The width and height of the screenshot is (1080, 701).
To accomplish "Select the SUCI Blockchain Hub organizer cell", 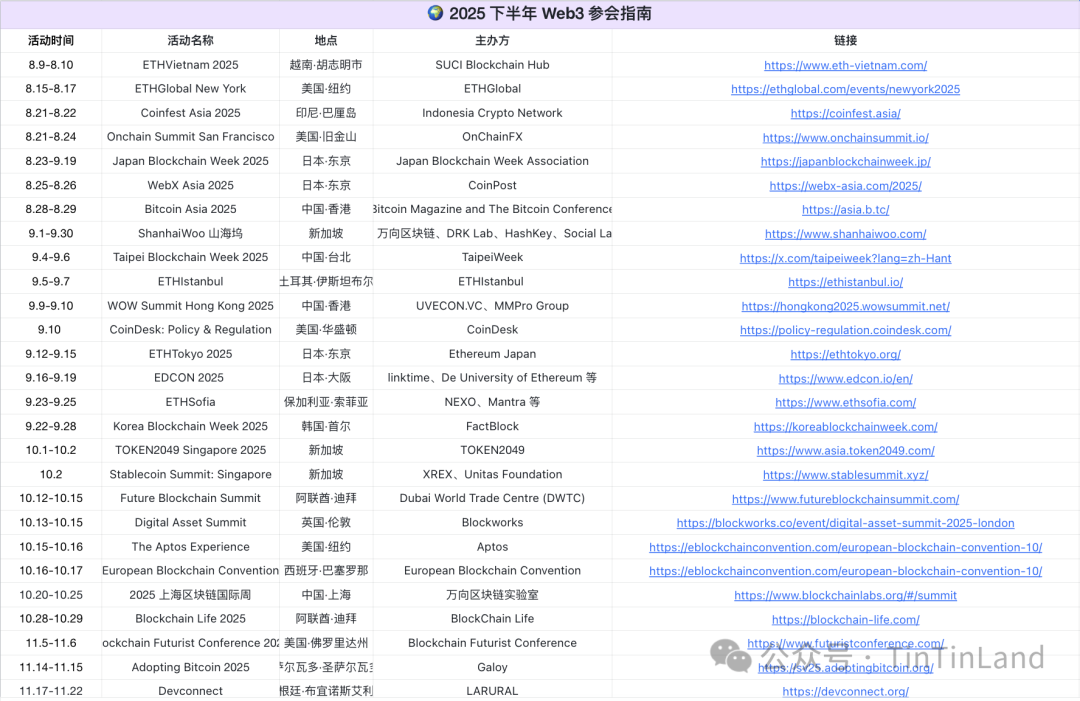I will [x=492, y=65].
